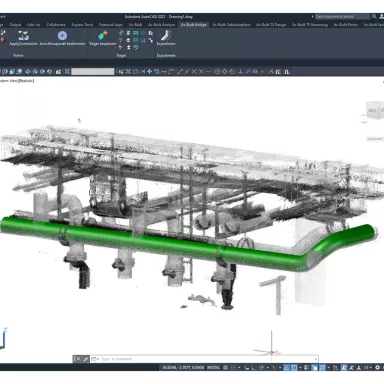This screenshot has height=384, width=384.
Task: Open the Collaborate ribbon tab
Action: click(x=56, y=25)
